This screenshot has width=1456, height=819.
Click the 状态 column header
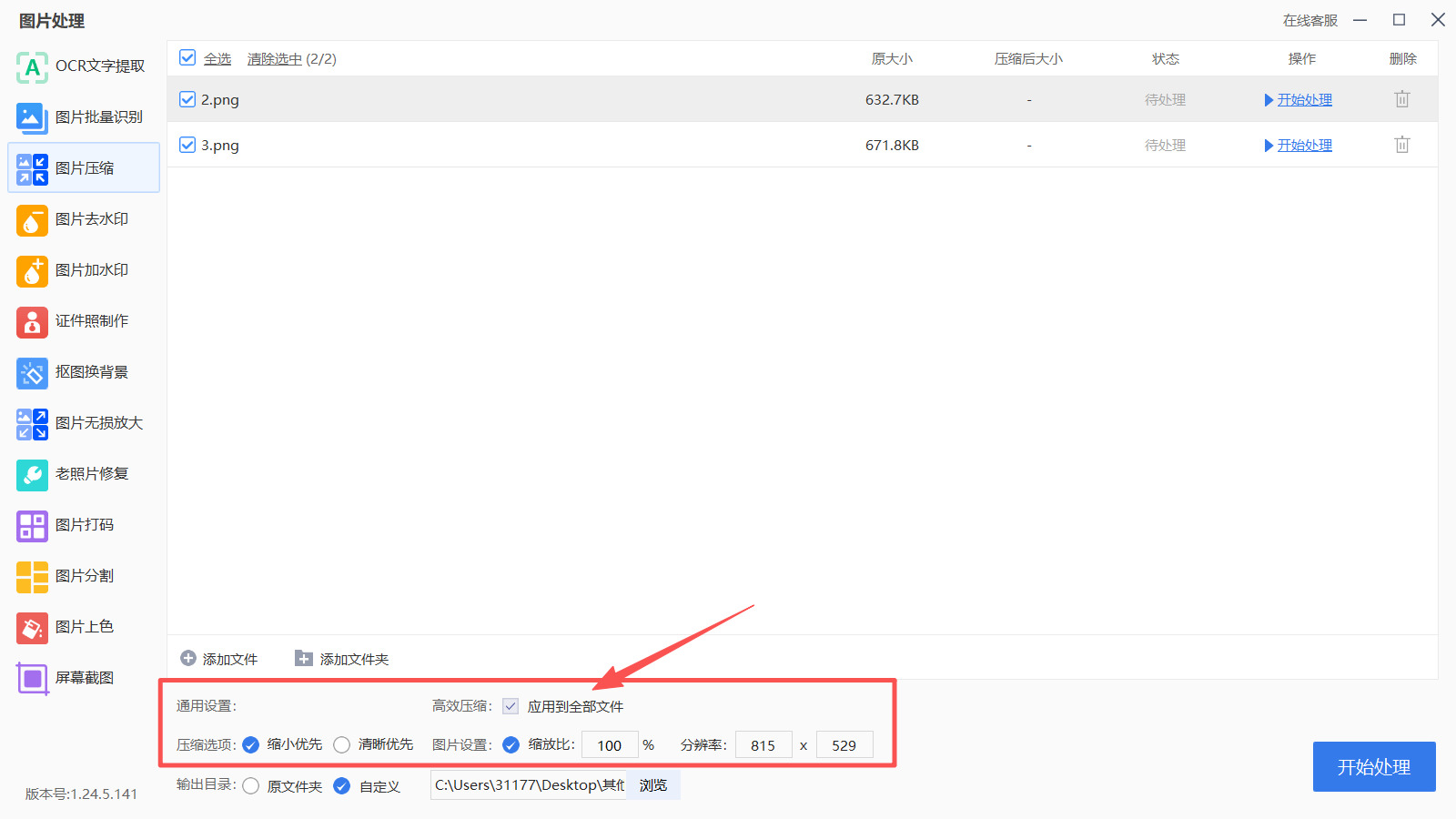[x=1166, y=59]
